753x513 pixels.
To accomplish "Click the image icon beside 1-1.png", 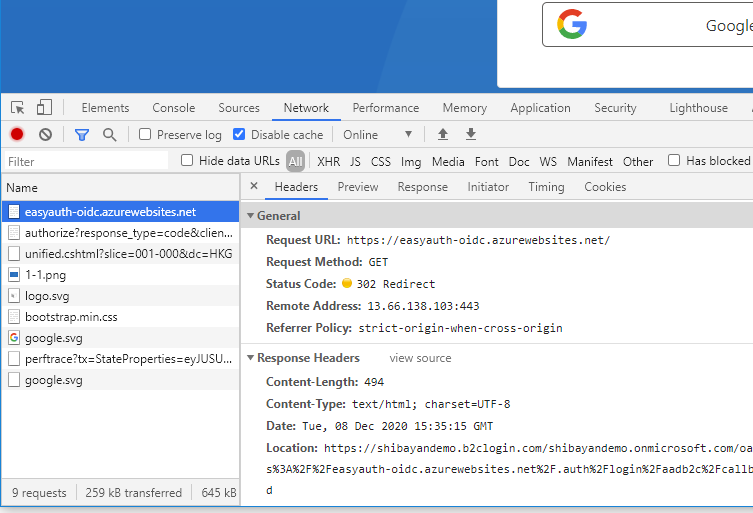I will (x=14, y=275).
